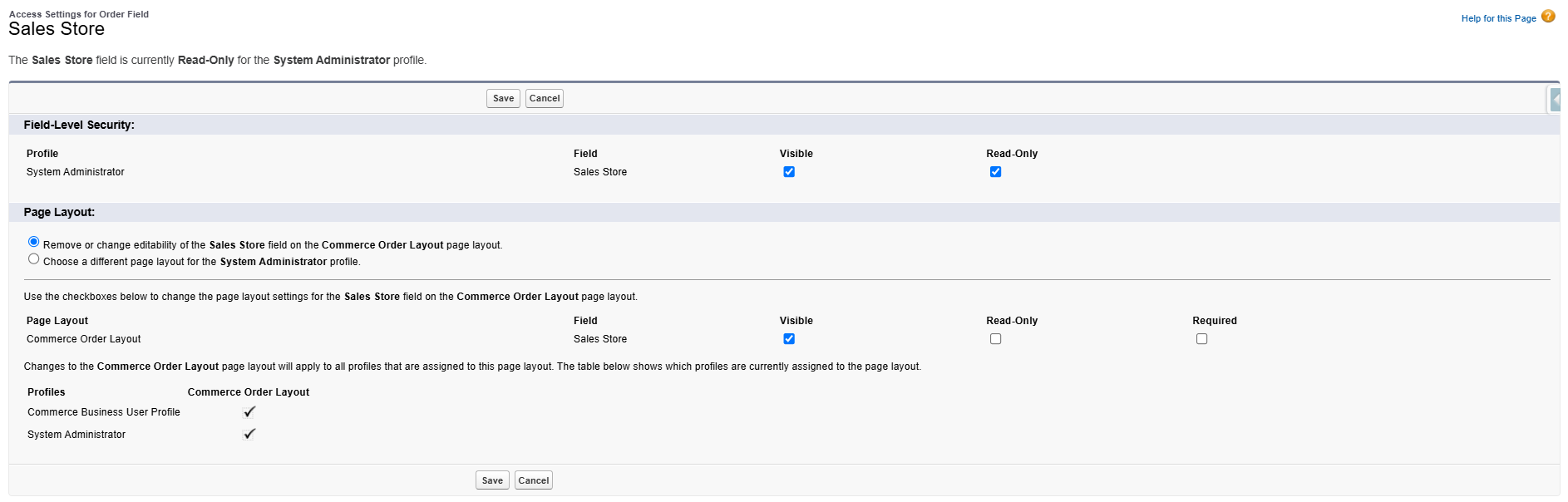
Task: Mark Sales Store as Required on layout
Action: (1201, 339)
